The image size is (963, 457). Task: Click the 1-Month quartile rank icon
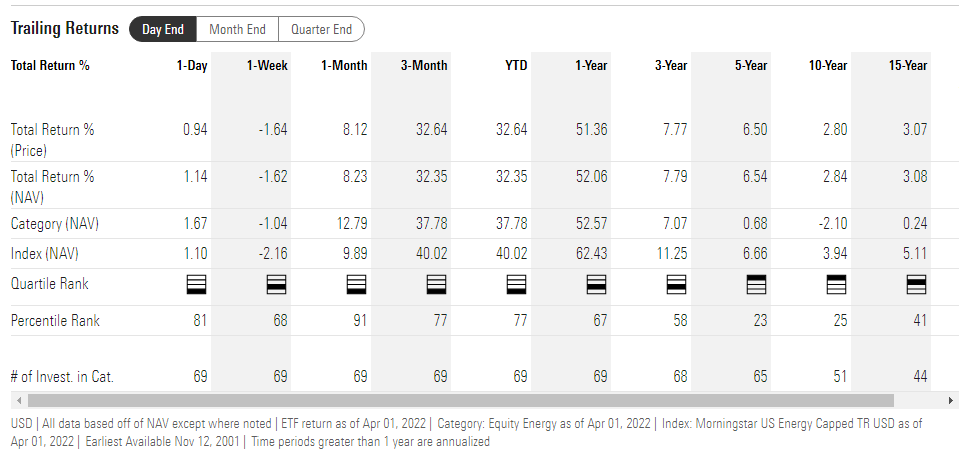point(356,285)
